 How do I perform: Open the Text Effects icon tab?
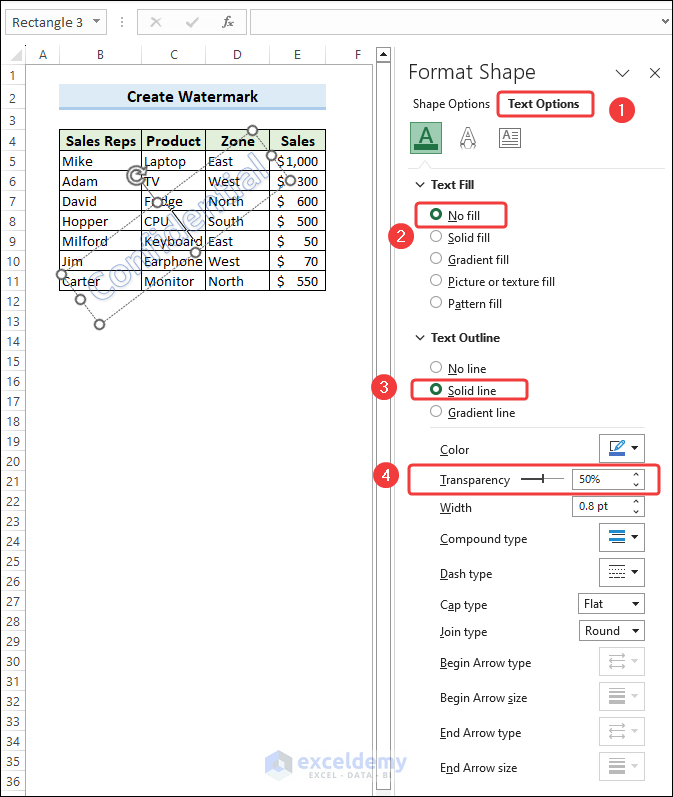(x=468, y=138)
